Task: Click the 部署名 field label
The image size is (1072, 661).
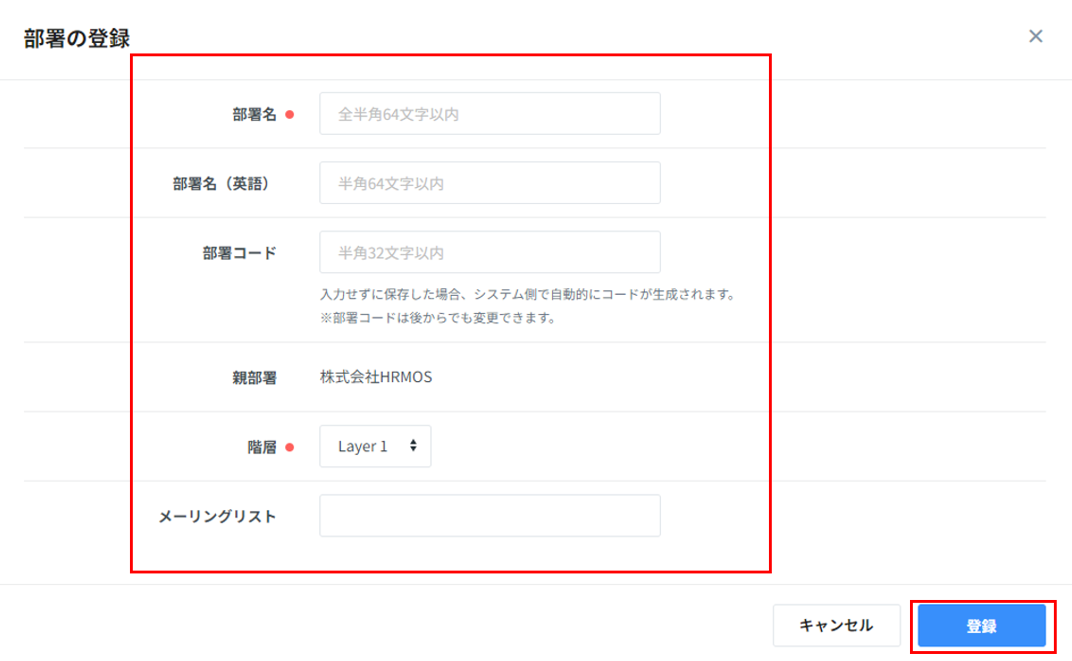Action: pyautogui.click(x=254, y=114)
